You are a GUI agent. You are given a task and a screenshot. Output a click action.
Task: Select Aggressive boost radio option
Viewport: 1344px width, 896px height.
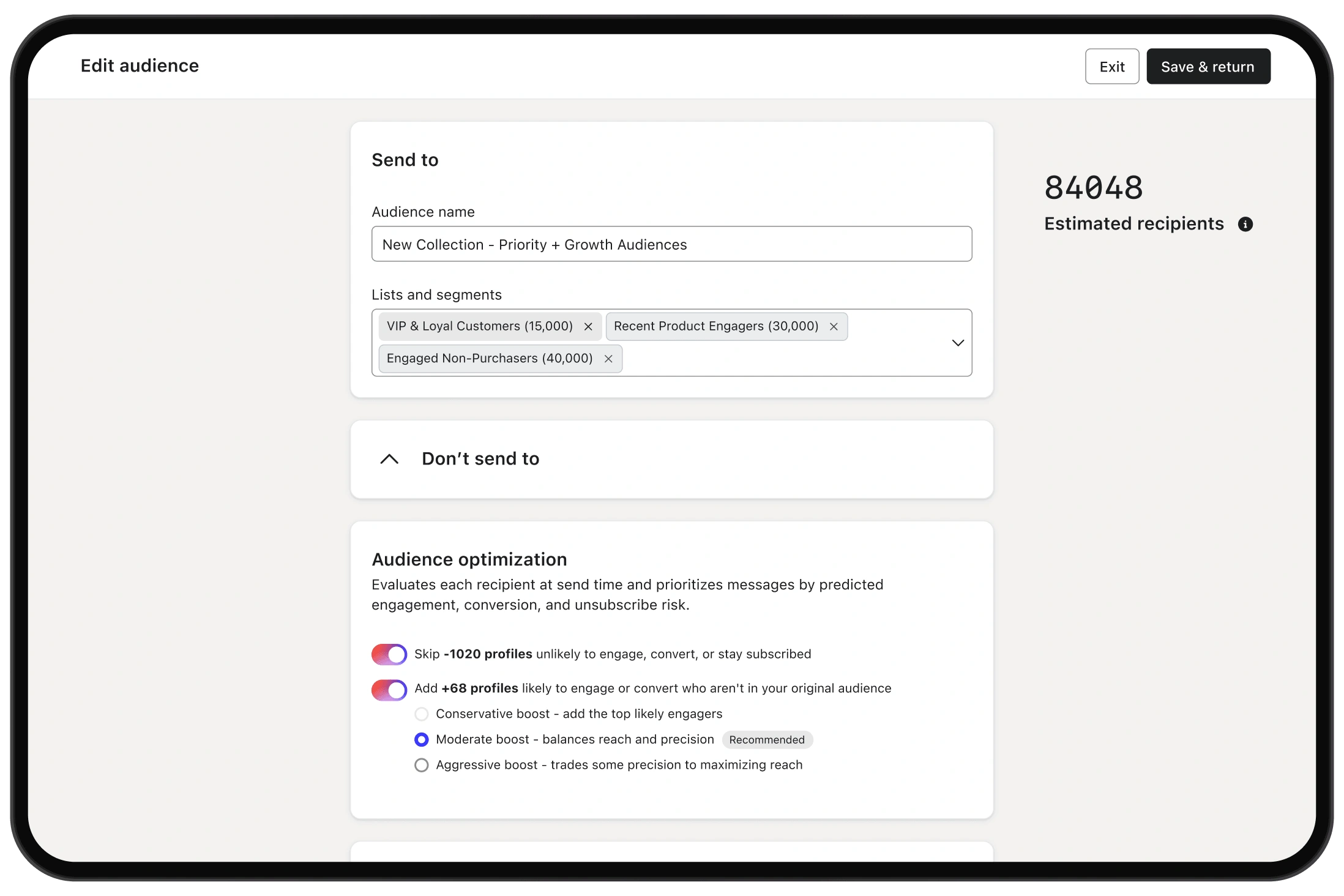click(421, 765)
